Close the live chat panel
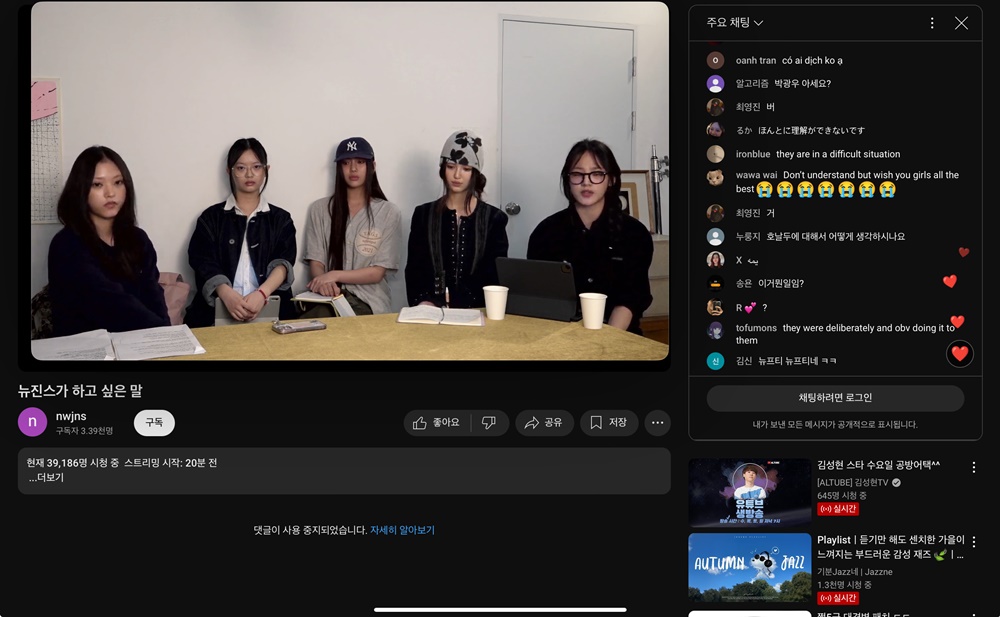 point(961,23)
